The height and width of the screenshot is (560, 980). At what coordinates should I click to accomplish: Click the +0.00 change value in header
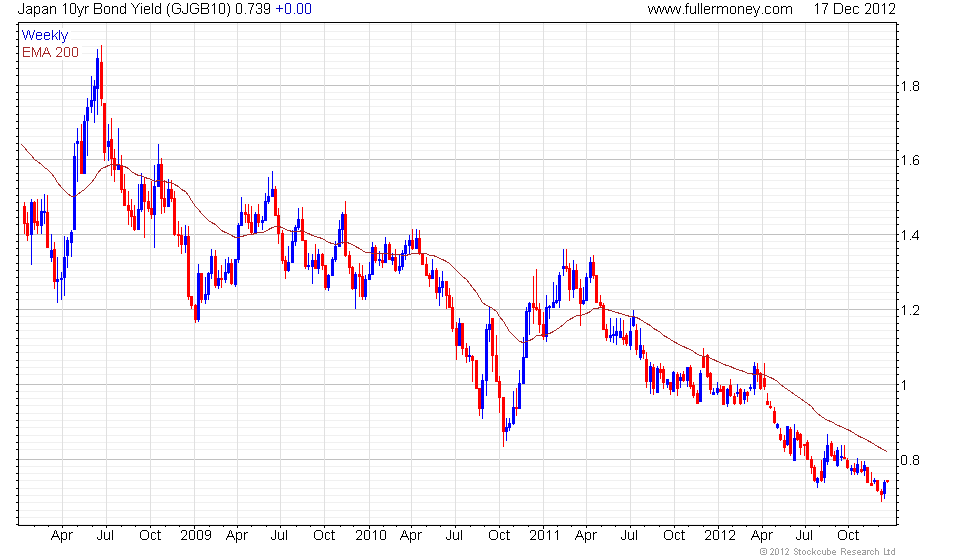(x=294, y=9)
